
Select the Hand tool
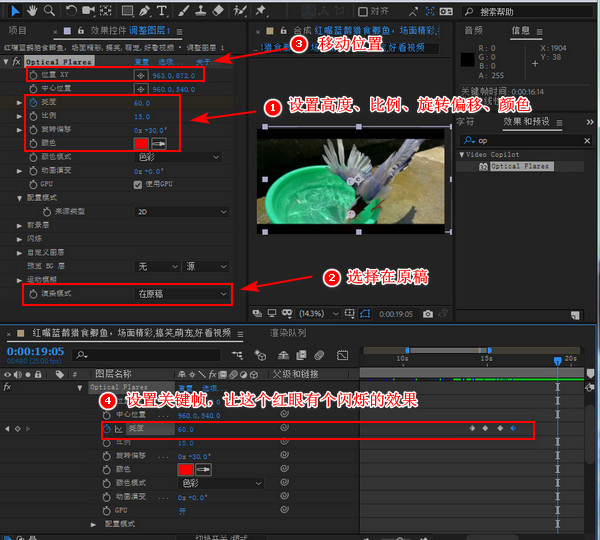[x=32, y=11]
